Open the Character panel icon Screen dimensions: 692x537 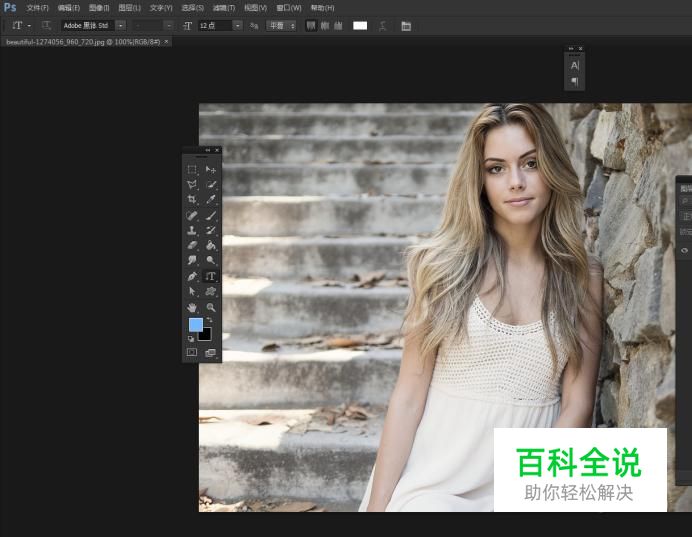575,65
